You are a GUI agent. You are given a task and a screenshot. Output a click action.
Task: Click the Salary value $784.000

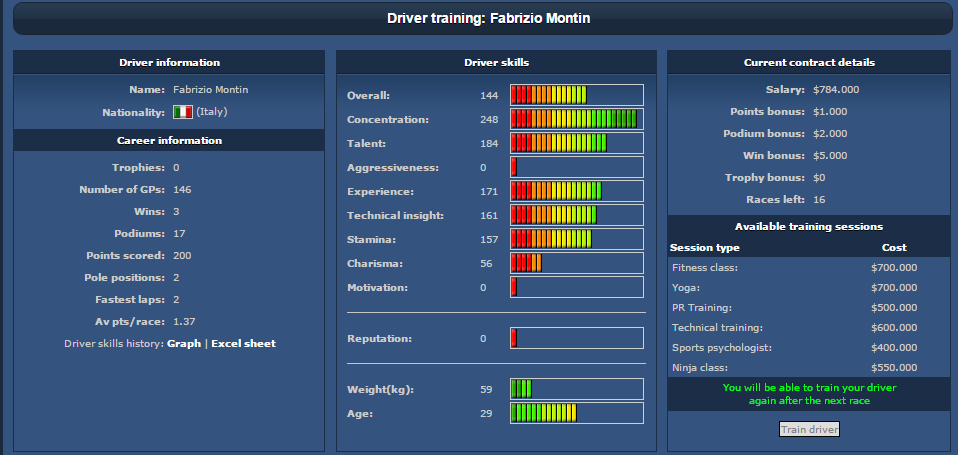tap(836, 90)
